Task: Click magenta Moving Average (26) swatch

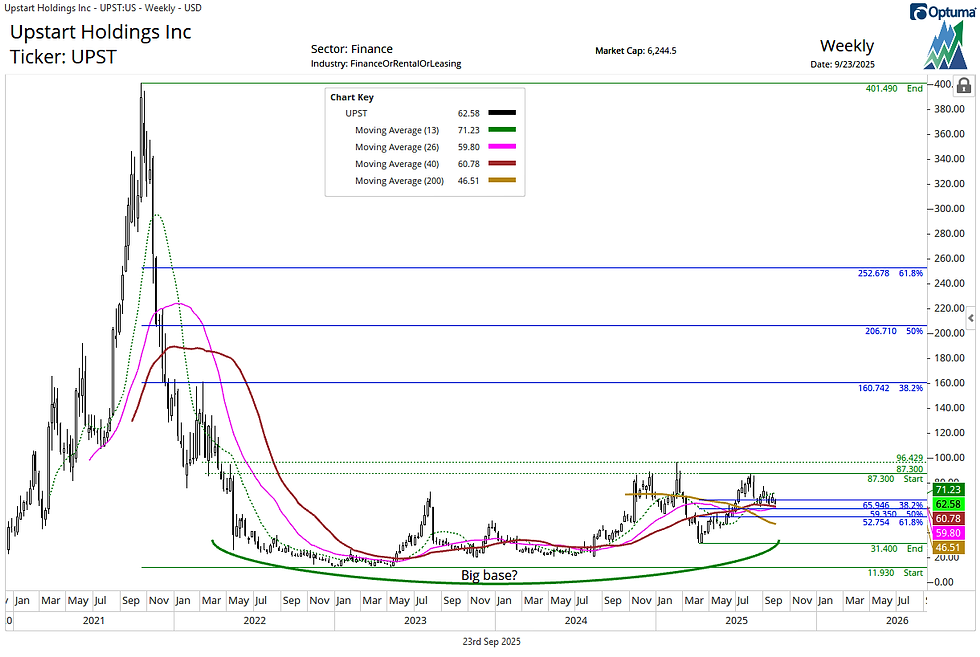Action: tap(502, 147)
